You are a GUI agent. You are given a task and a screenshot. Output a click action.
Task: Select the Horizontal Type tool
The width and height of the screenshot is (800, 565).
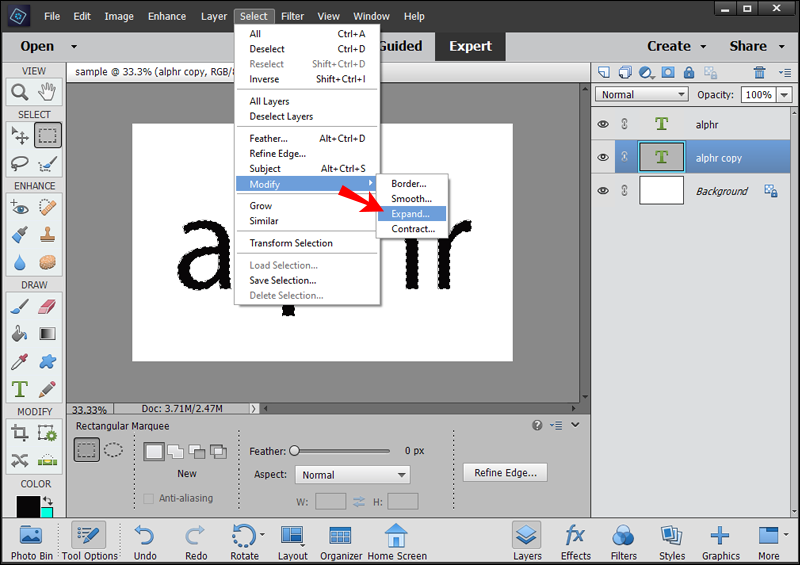[x=20, y=389]
